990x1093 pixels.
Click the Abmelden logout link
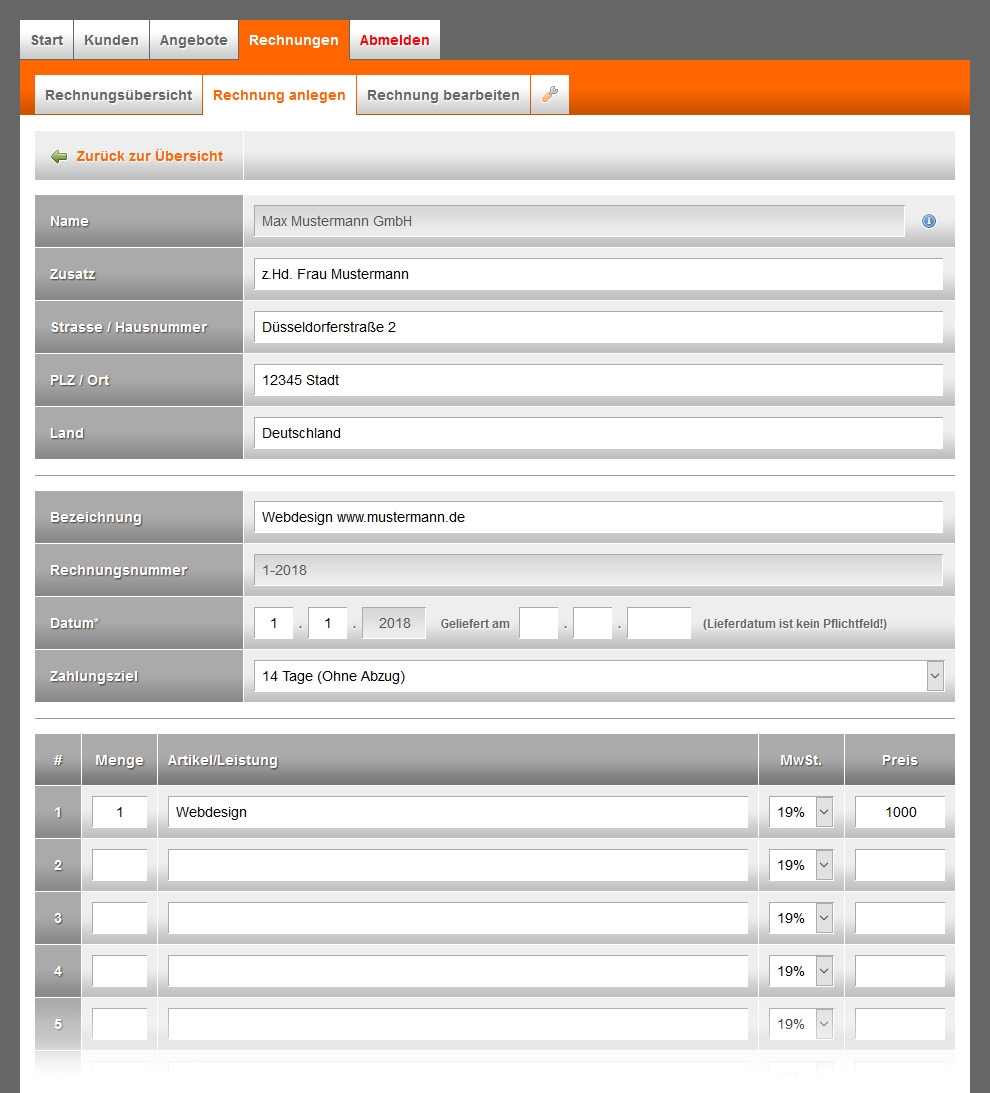(394, 40)
